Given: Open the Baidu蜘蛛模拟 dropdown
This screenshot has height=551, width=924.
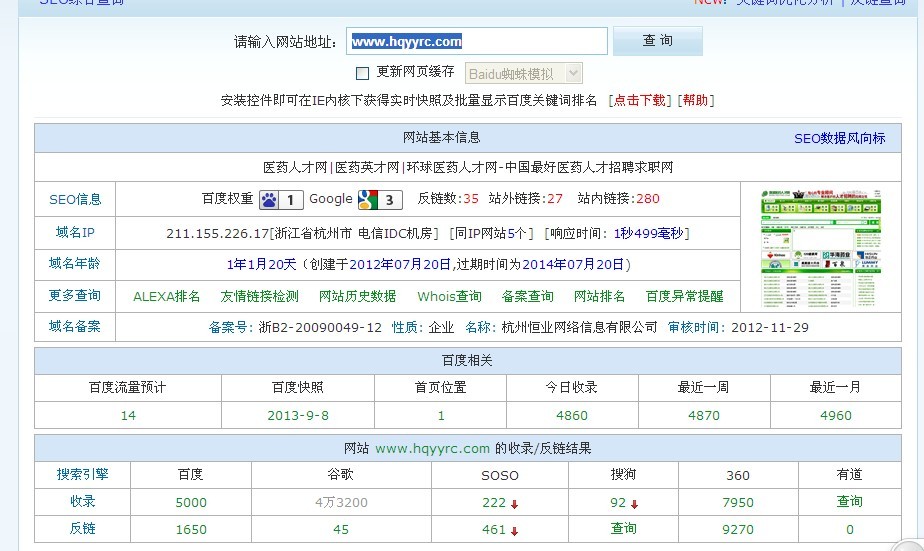Looking at the screenshot, I should pyautogui.click(x=523, y=74).
